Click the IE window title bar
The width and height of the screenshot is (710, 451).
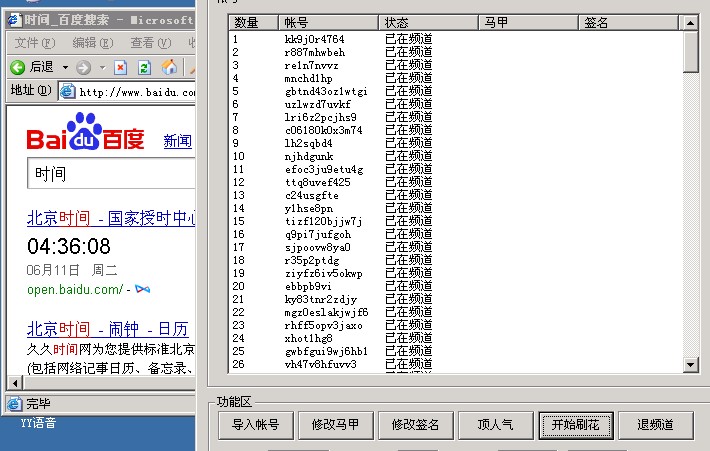click(101, 20)
